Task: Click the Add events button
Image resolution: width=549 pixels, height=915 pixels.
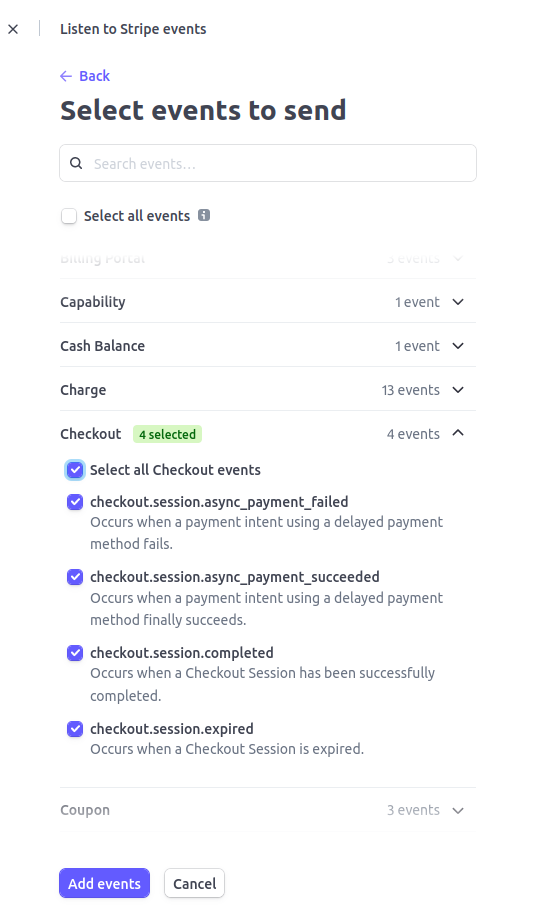Action: (104, 883)
